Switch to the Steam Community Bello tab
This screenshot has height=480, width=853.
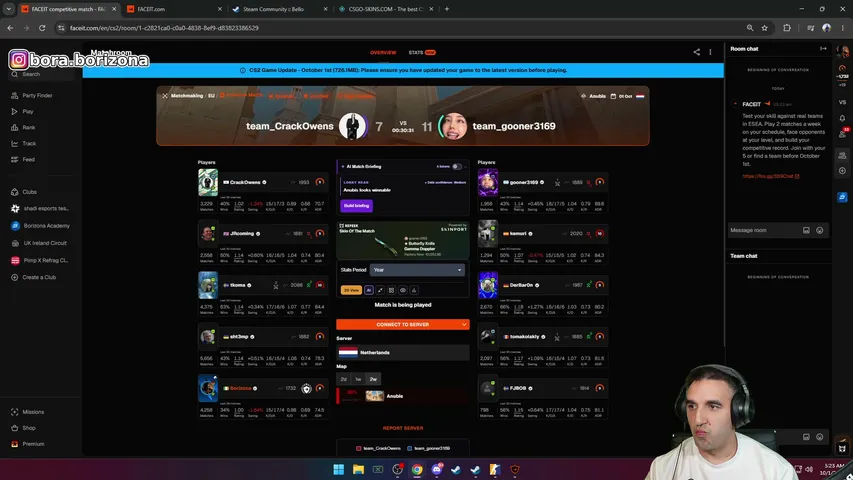coord(279,9)
